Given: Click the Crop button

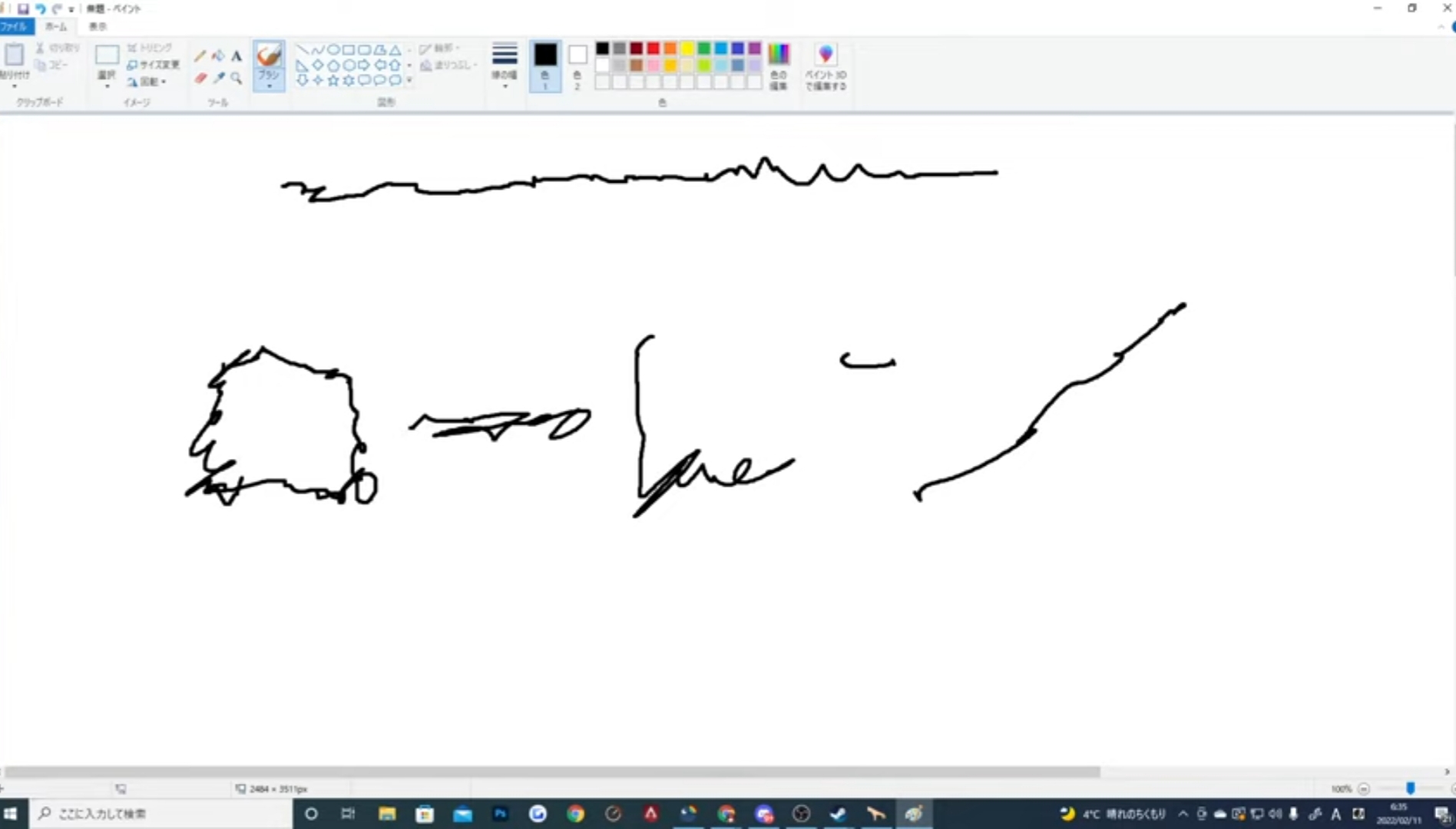Looking at the screenshot, I should 150,48.
